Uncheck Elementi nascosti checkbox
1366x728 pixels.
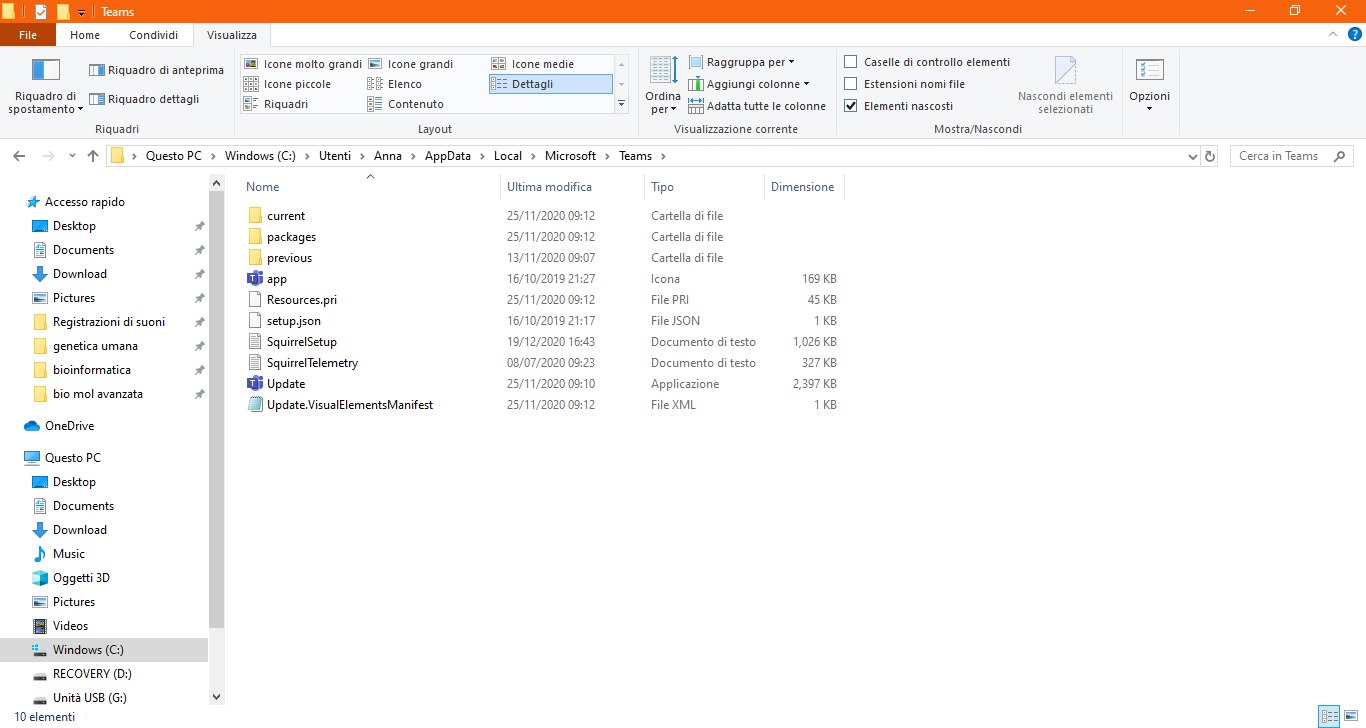tap(851, 106)
